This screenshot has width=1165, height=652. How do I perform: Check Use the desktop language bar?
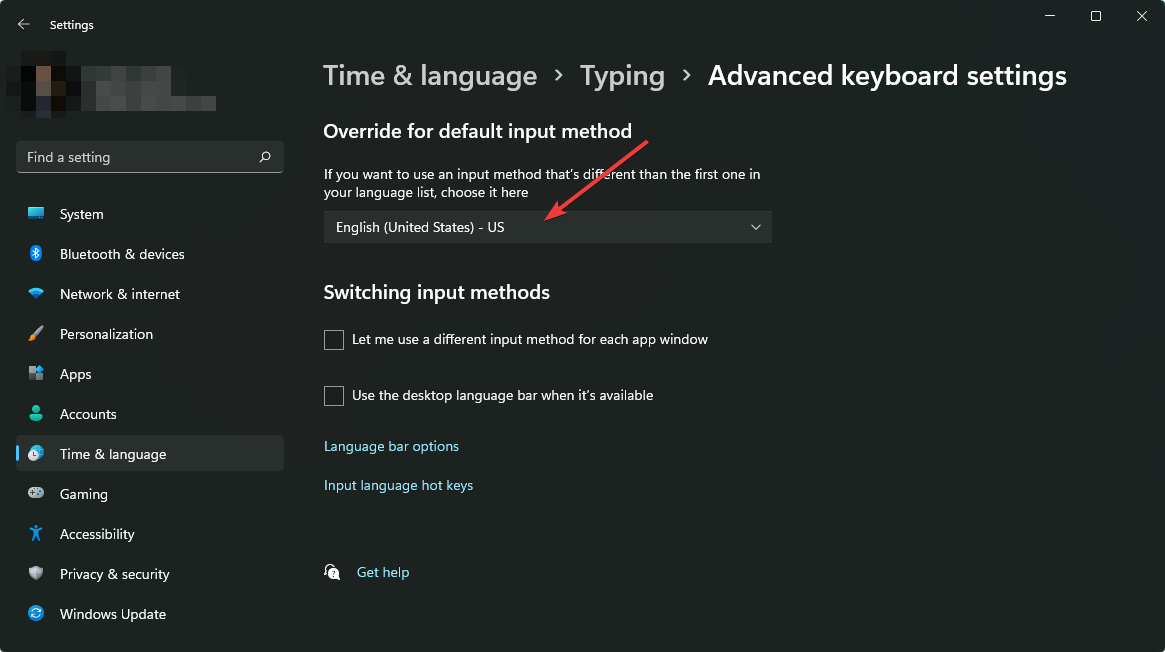pyautogui.click(x=334, y=396)
